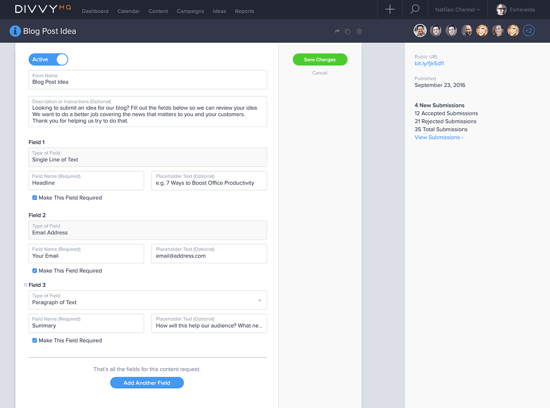The image size is (550, 408).
Task: Click the Field 1 heading
Action: coord(36,142)
